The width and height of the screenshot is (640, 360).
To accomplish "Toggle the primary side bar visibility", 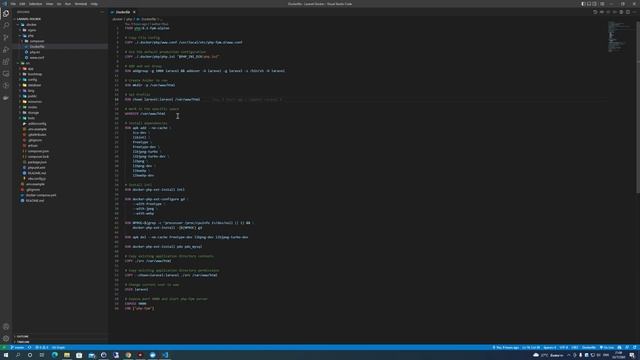I will coord(583,4).
